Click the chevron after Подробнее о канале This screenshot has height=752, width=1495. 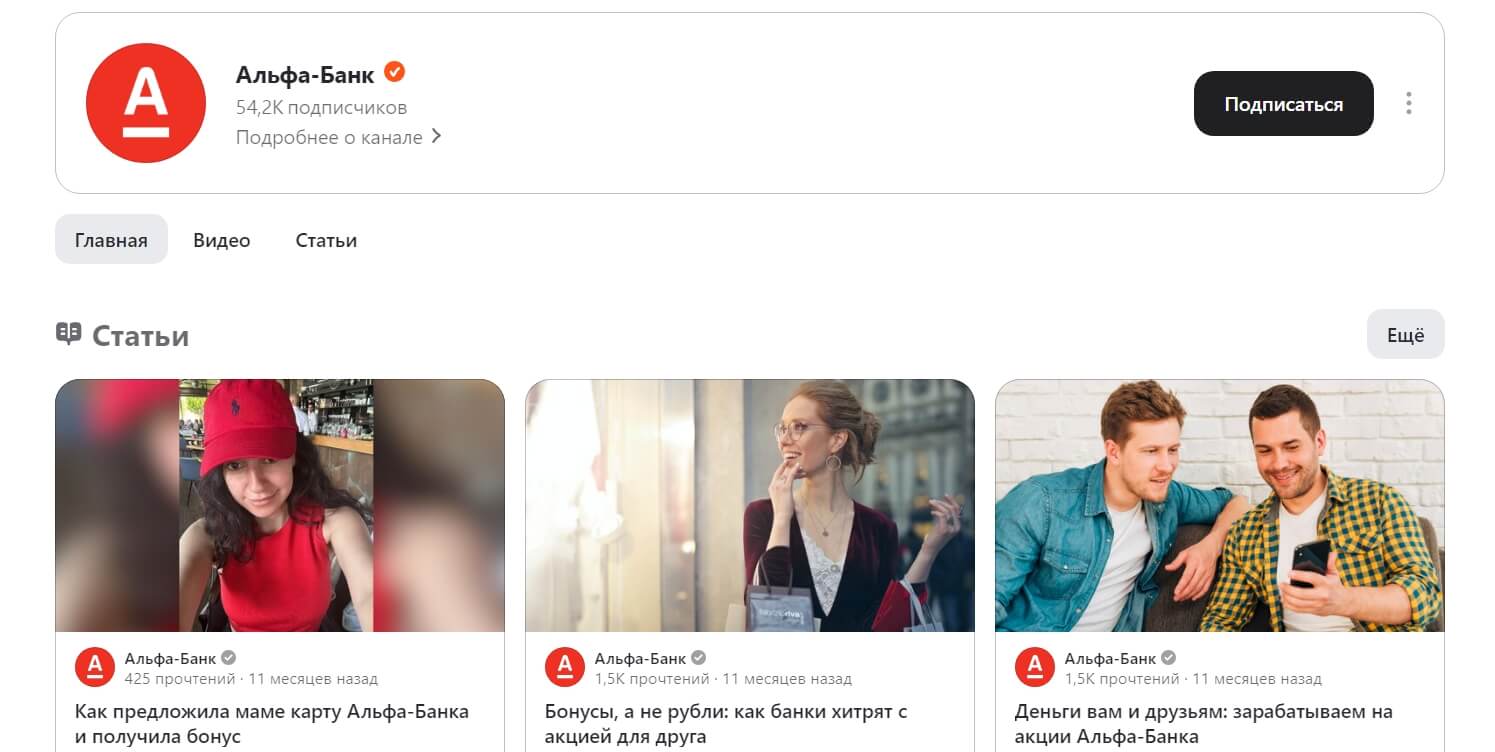click(x=436, y=136)
